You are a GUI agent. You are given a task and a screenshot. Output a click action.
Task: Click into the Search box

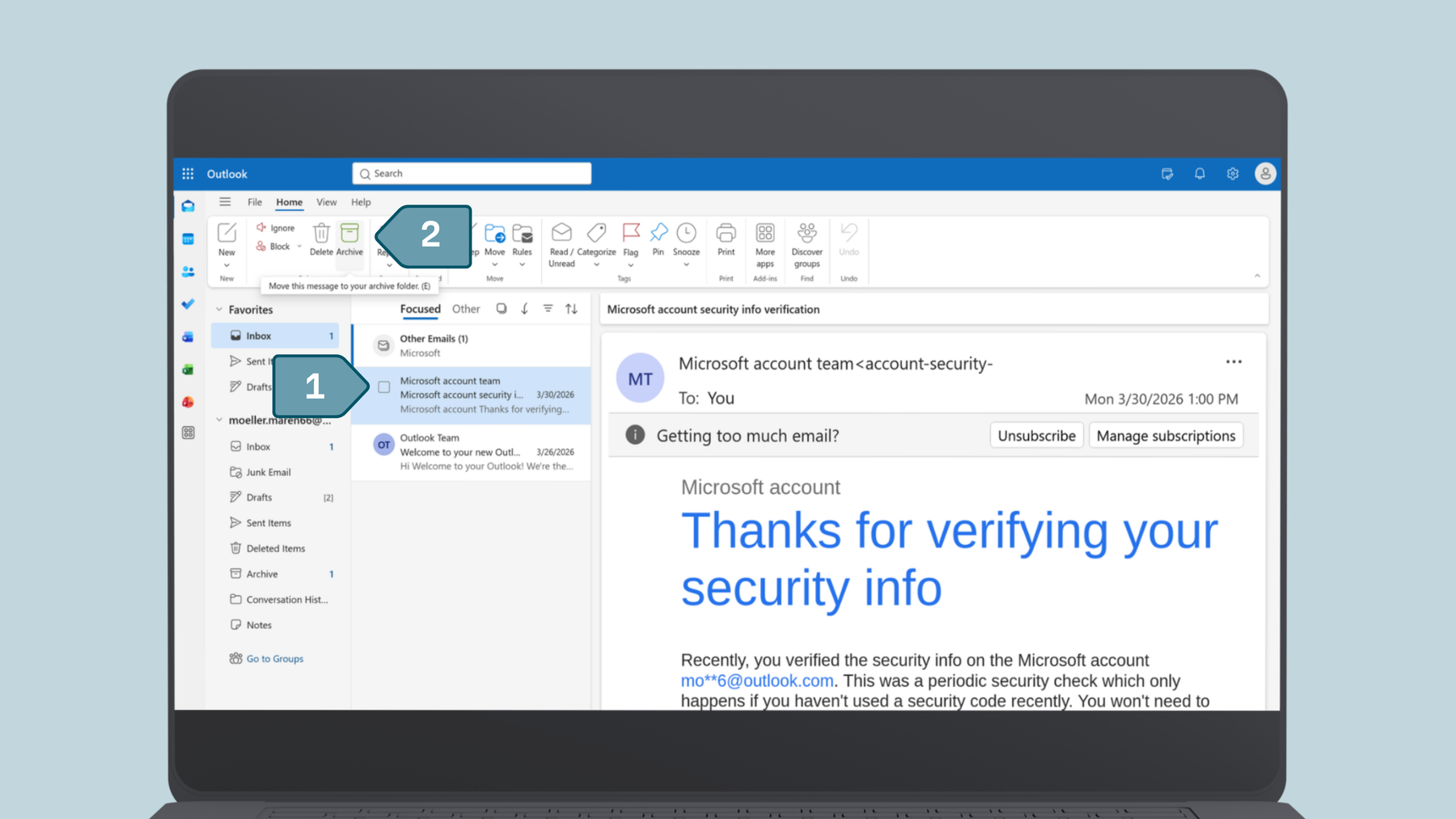[472, 174]
